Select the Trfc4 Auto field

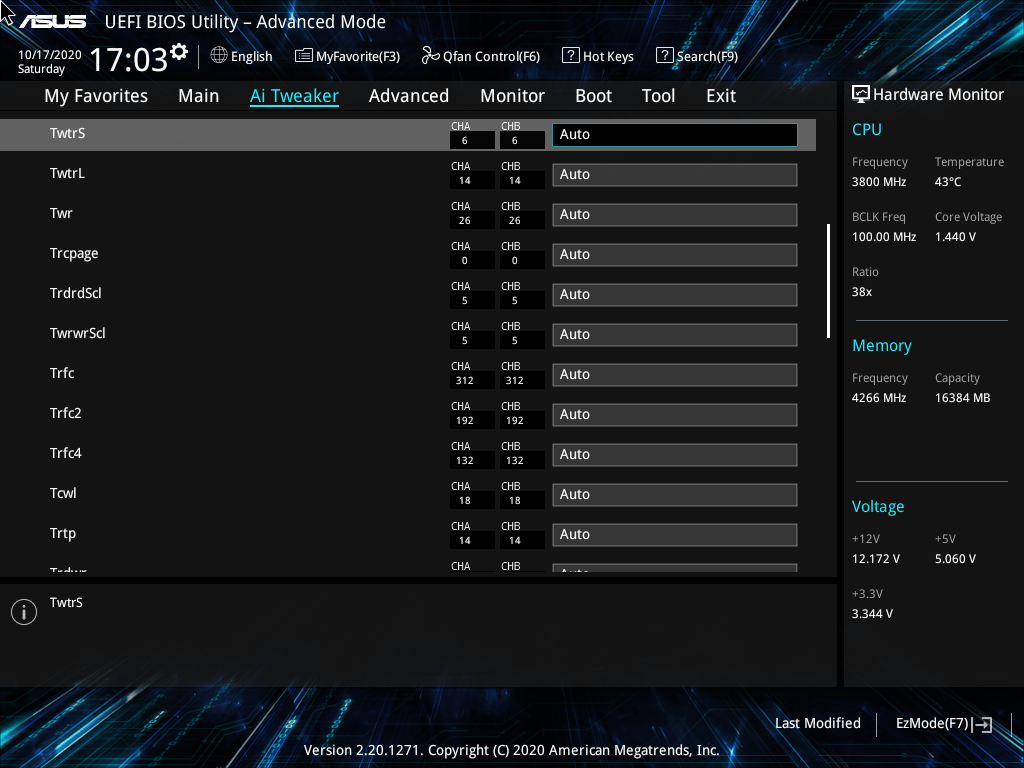click(x=675, y=455)
